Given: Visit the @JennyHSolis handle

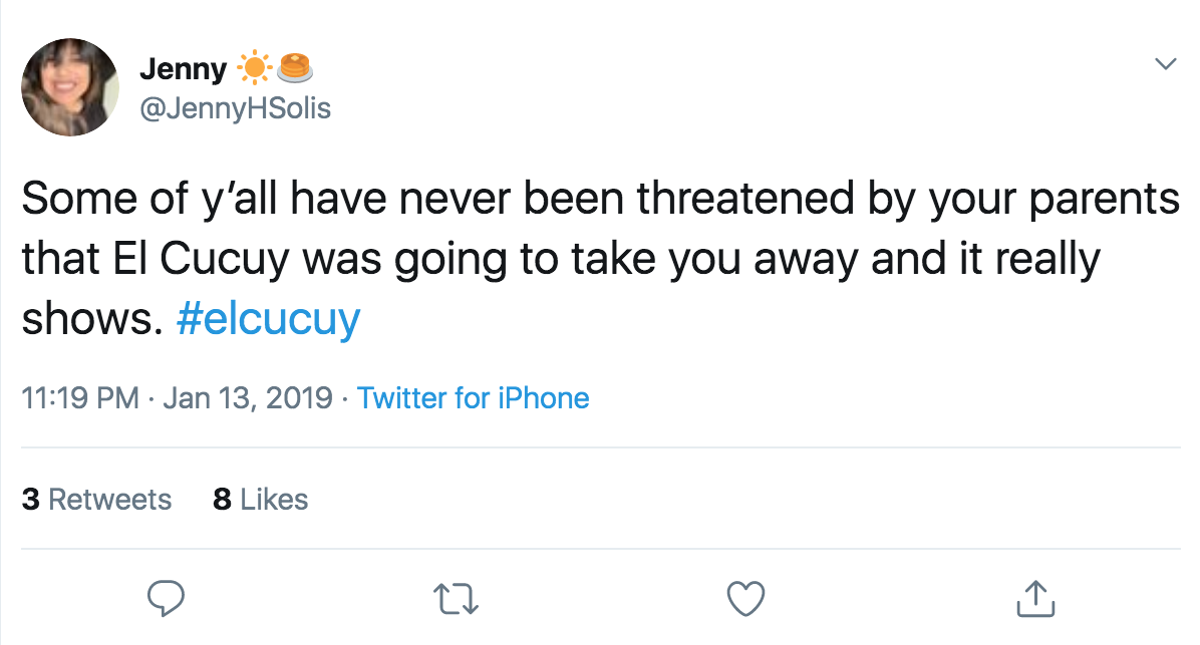Looking at the screenshot, I should coord(234,108).
